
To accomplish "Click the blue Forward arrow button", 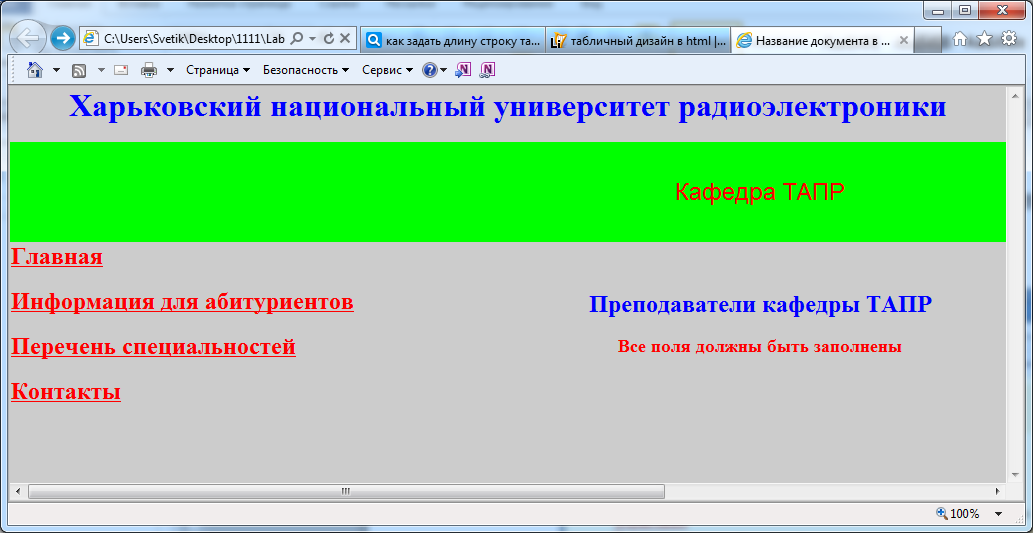I will pyautogui.click(x=62, y=39).
